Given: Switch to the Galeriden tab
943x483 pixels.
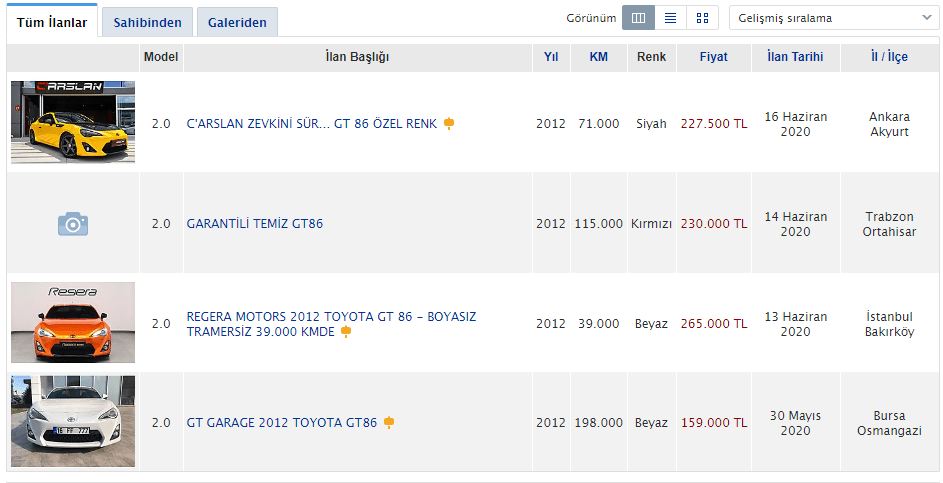Looking at the screenshot, I should tap(237, 23).
